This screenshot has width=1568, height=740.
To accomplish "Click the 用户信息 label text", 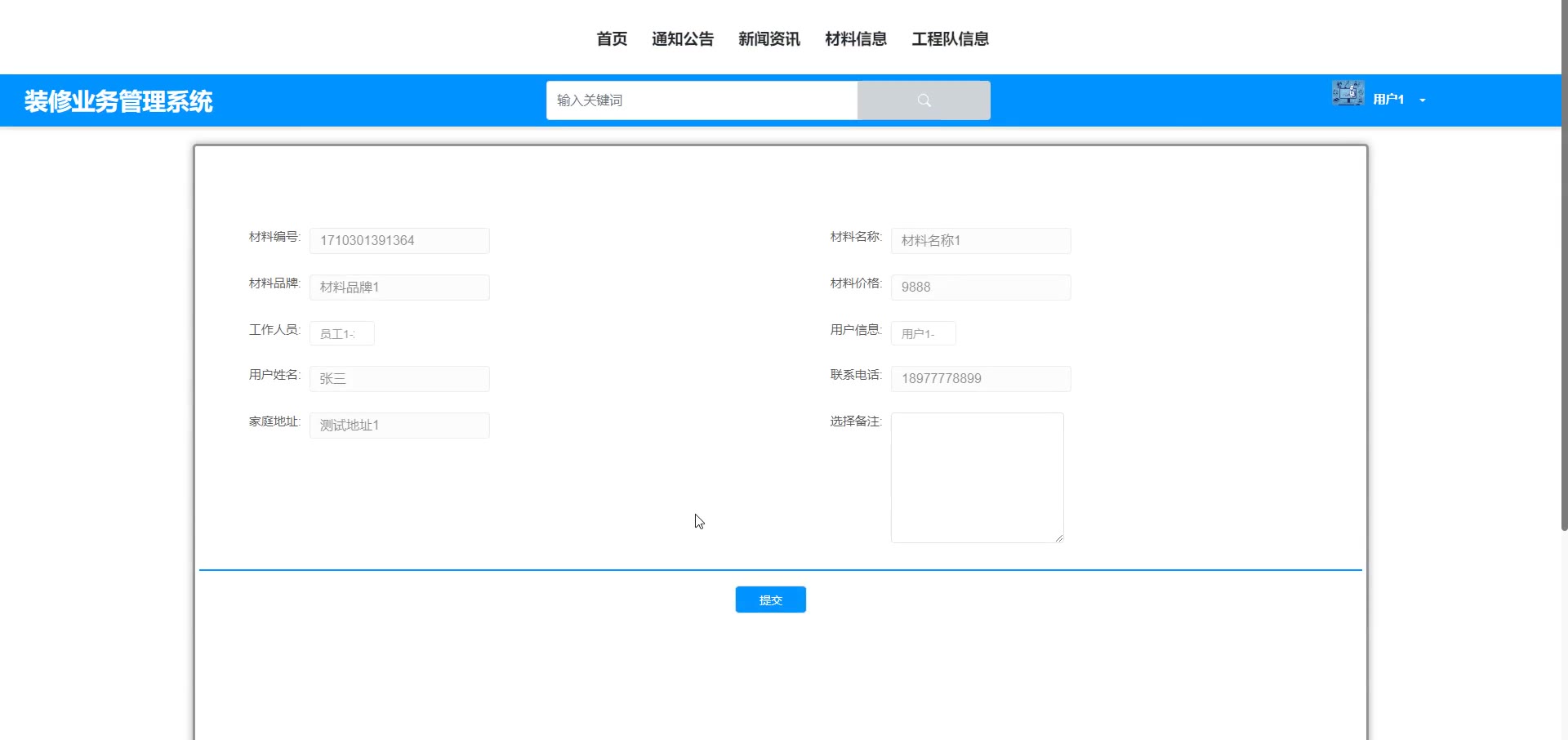I will point(856,330).
